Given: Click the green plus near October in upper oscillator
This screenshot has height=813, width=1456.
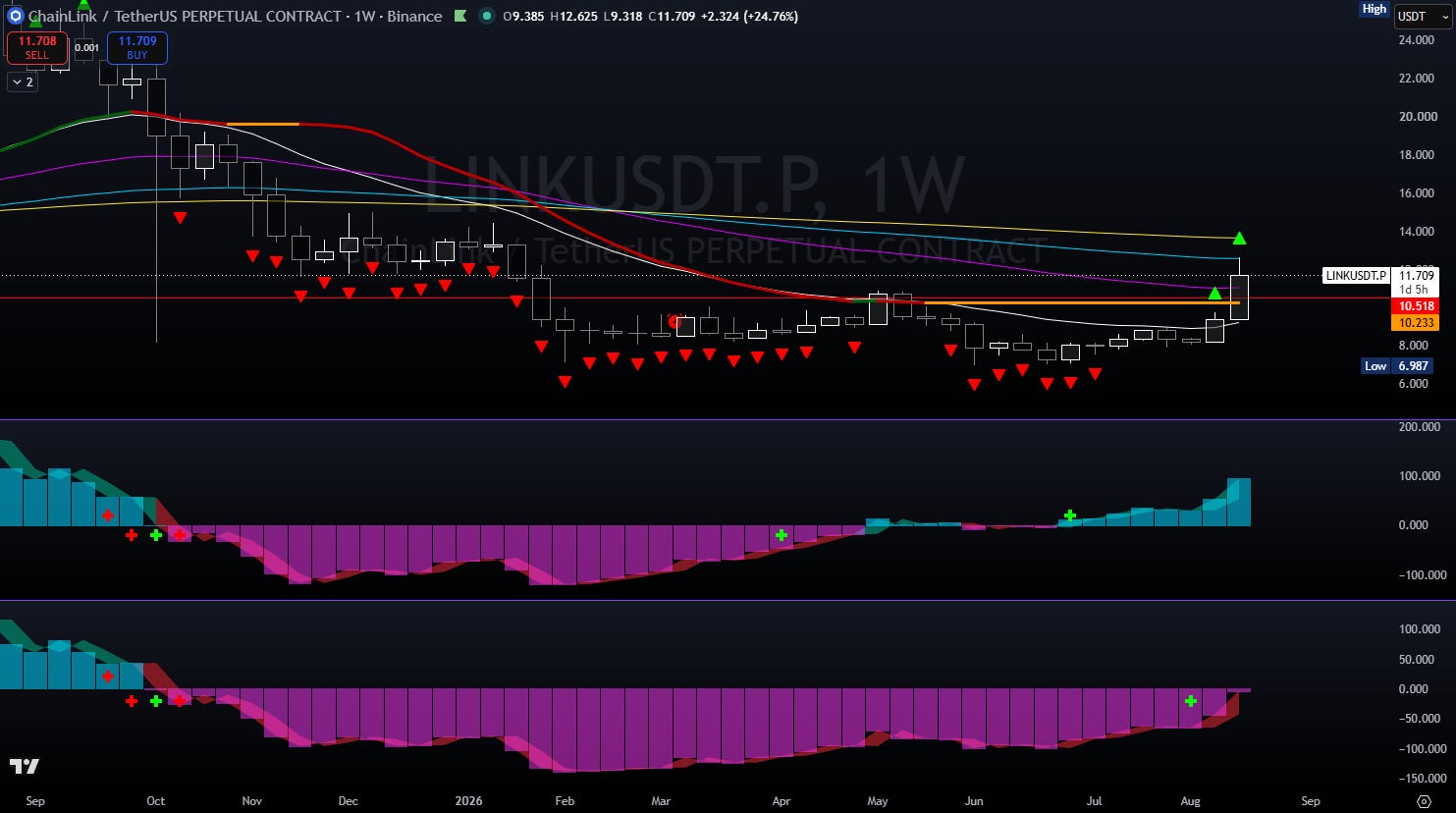Looking at the screenshot, I should tap(156, 535).
